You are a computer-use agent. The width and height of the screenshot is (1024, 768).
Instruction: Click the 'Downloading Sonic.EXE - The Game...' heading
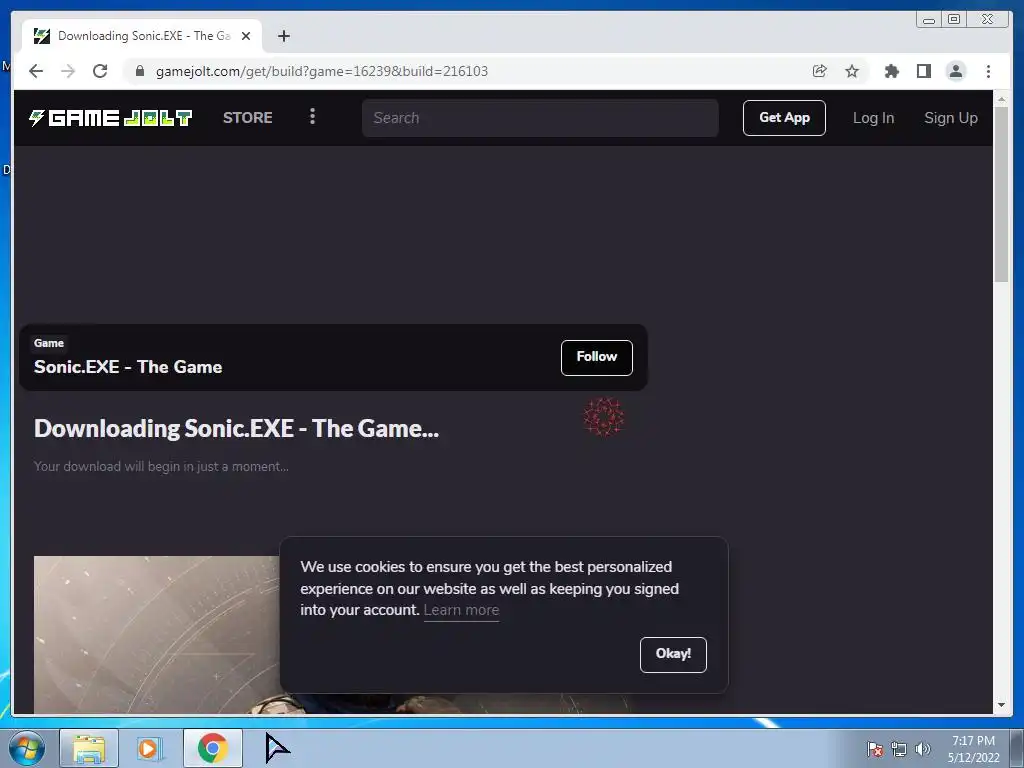236,428
